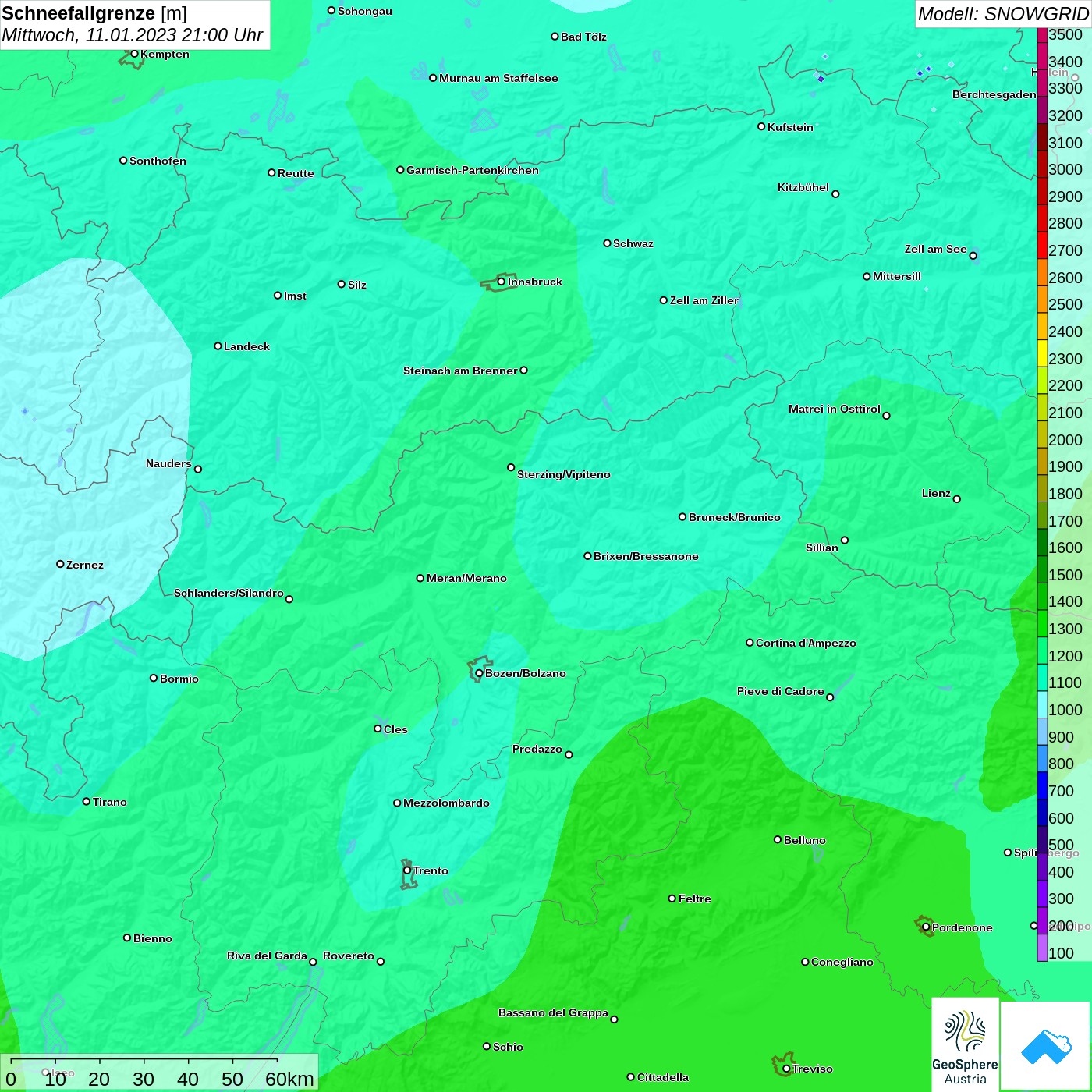The width and height of the screenshot is (1092, 1092).
Task: Click the Pieve di Cadore label
Action: (781, 691)
